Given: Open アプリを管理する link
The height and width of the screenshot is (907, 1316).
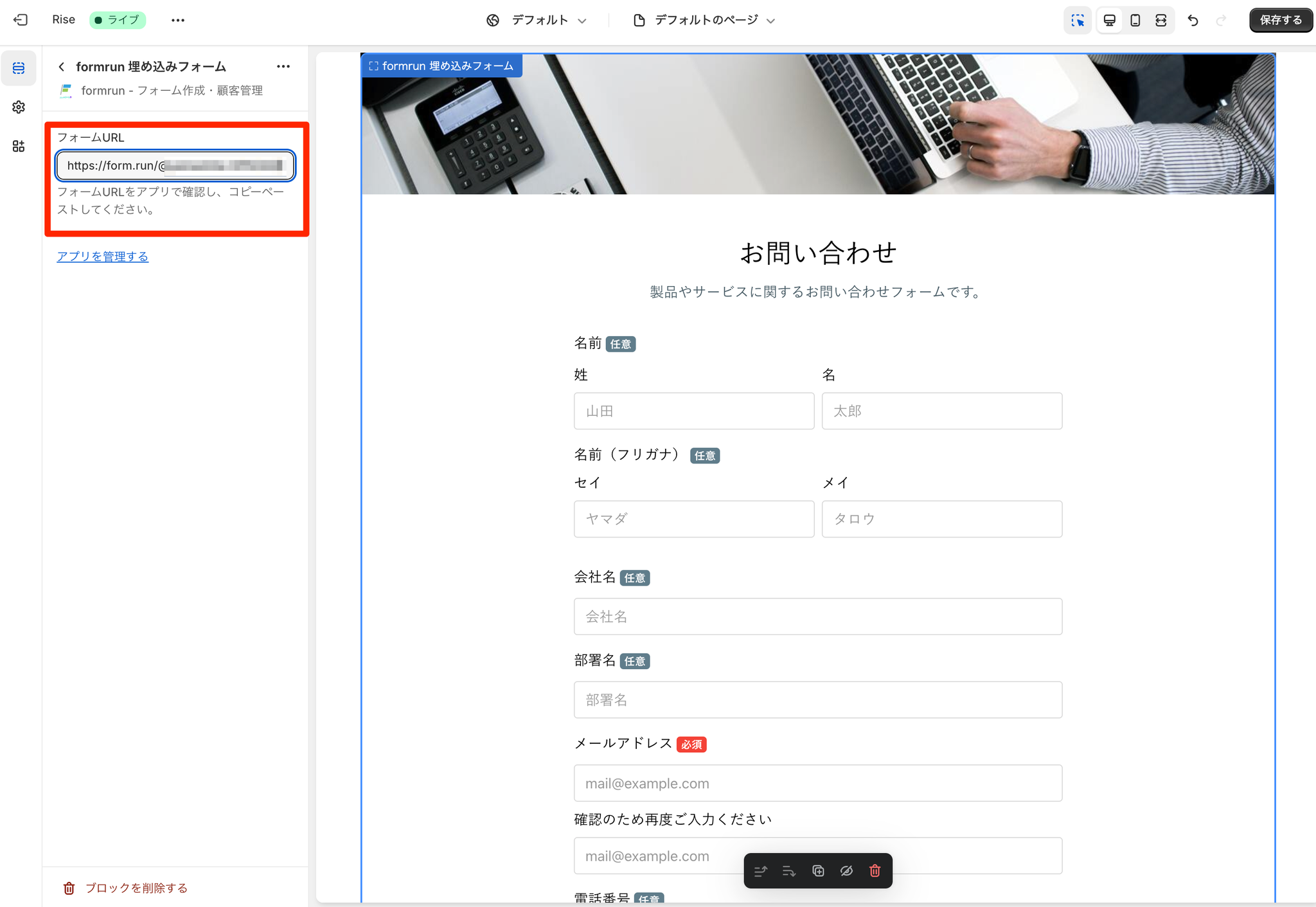Looking at the screenshot, I should tap(103, 256).
